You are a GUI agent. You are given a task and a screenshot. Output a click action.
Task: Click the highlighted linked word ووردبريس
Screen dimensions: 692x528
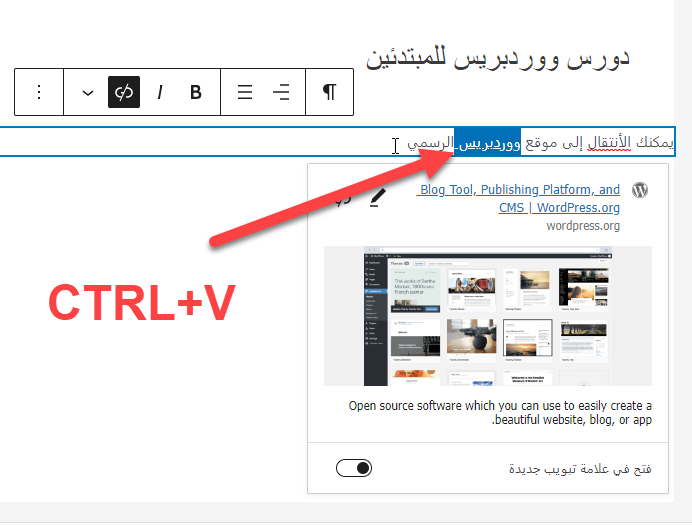(488, 142)
